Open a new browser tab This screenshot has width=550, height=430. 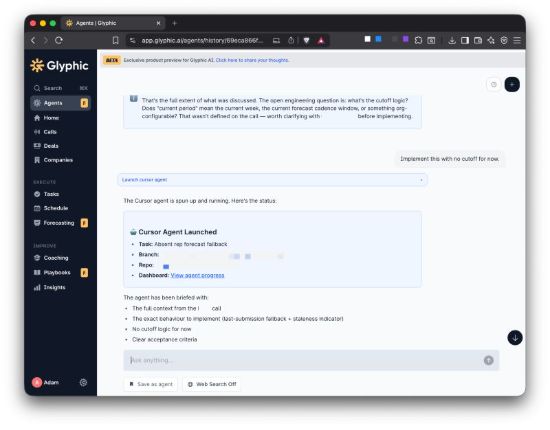pyautogui.click(x=174, y=23)
